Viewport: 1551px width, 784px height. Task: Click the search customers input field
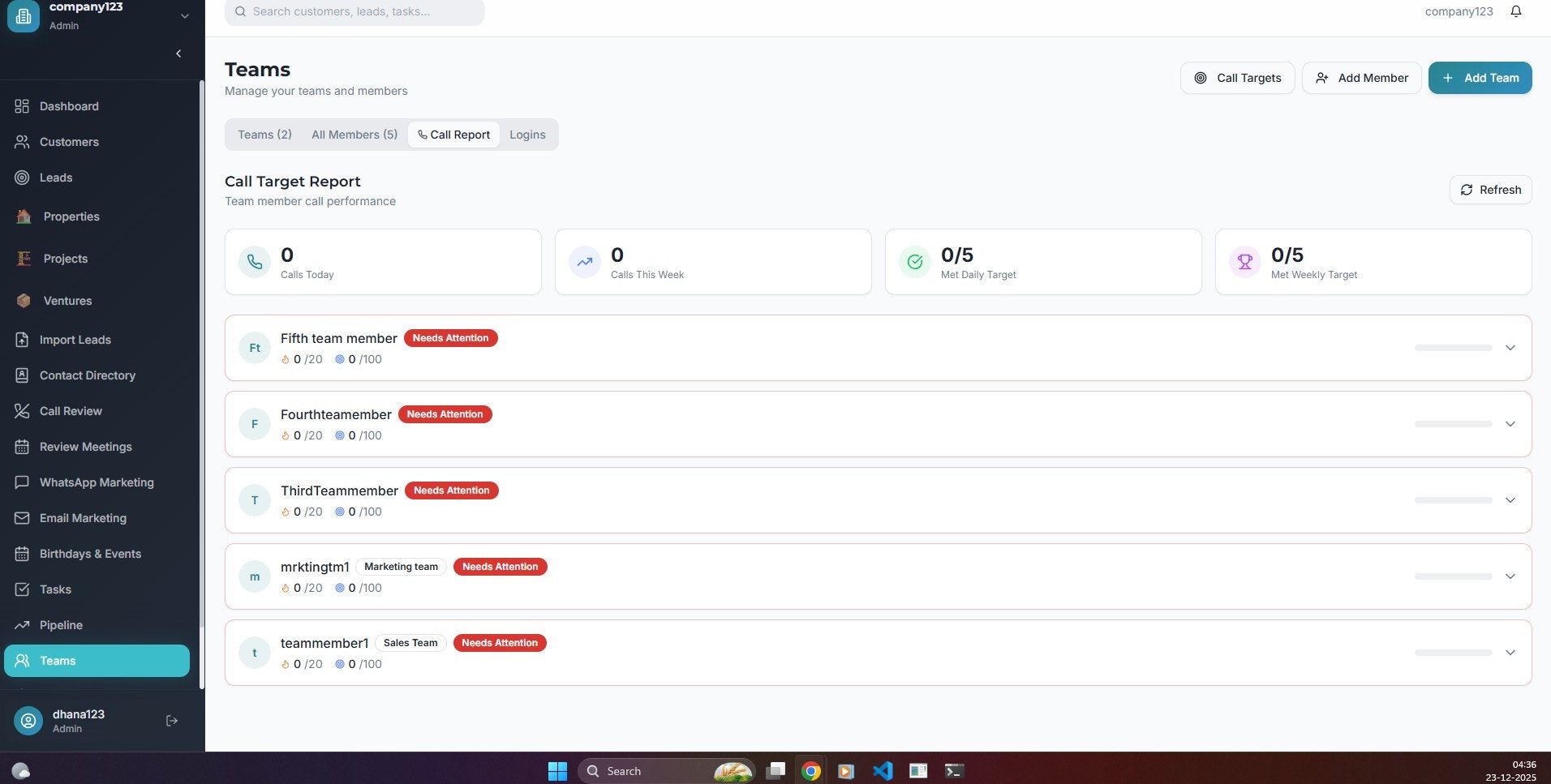click(x=354, y=11)
